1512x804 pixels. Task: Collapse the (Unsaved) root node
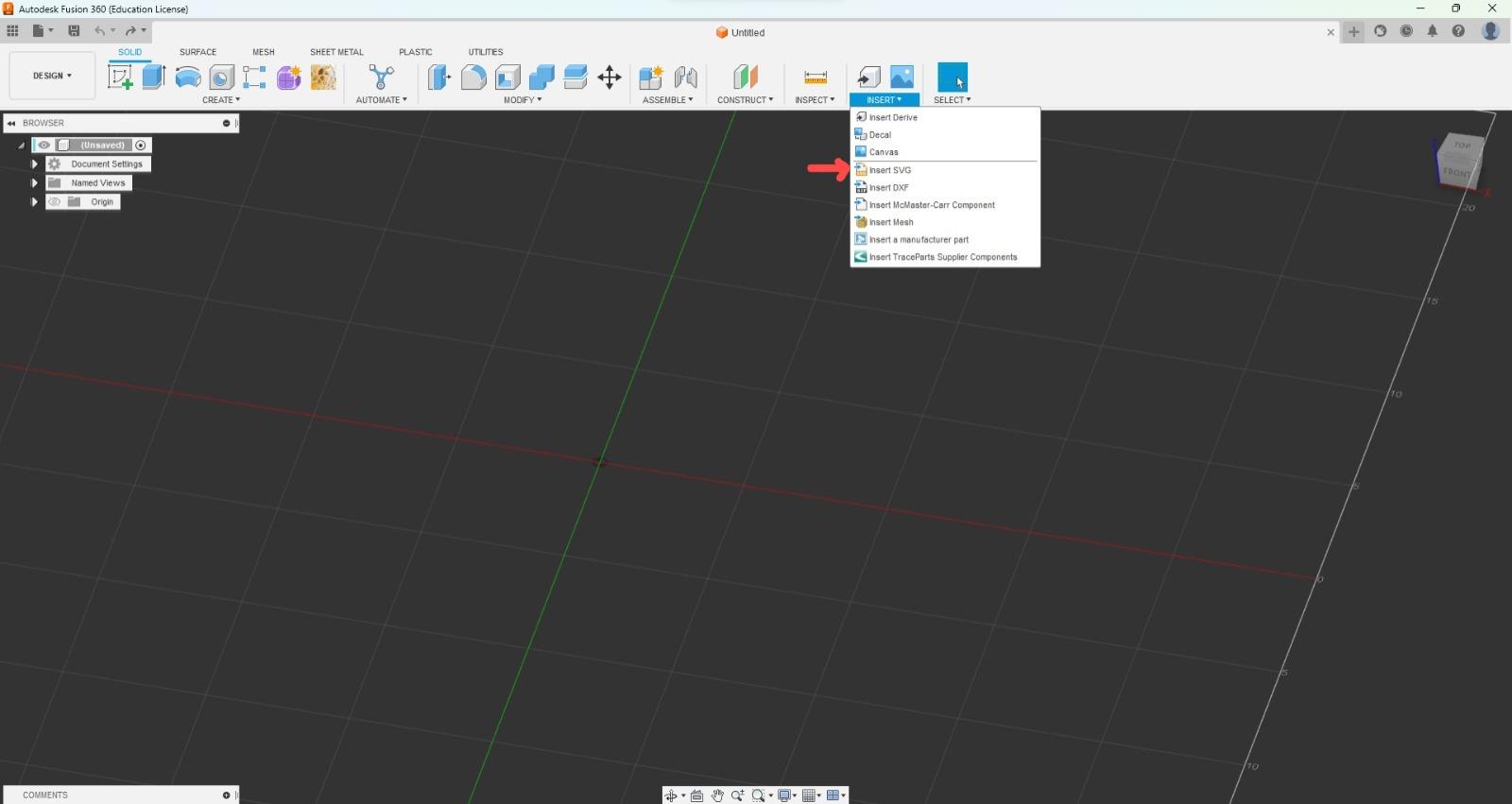(x=21, y=145)
